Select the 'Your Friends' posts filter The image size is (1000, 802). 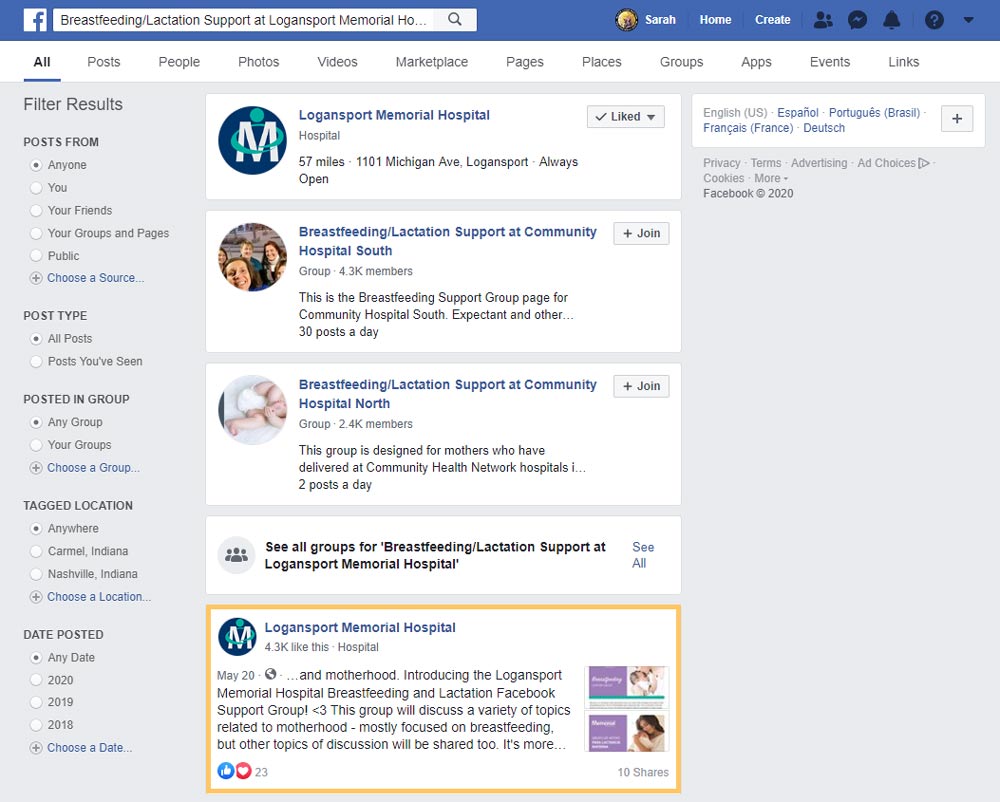click(x=37, y=211)
